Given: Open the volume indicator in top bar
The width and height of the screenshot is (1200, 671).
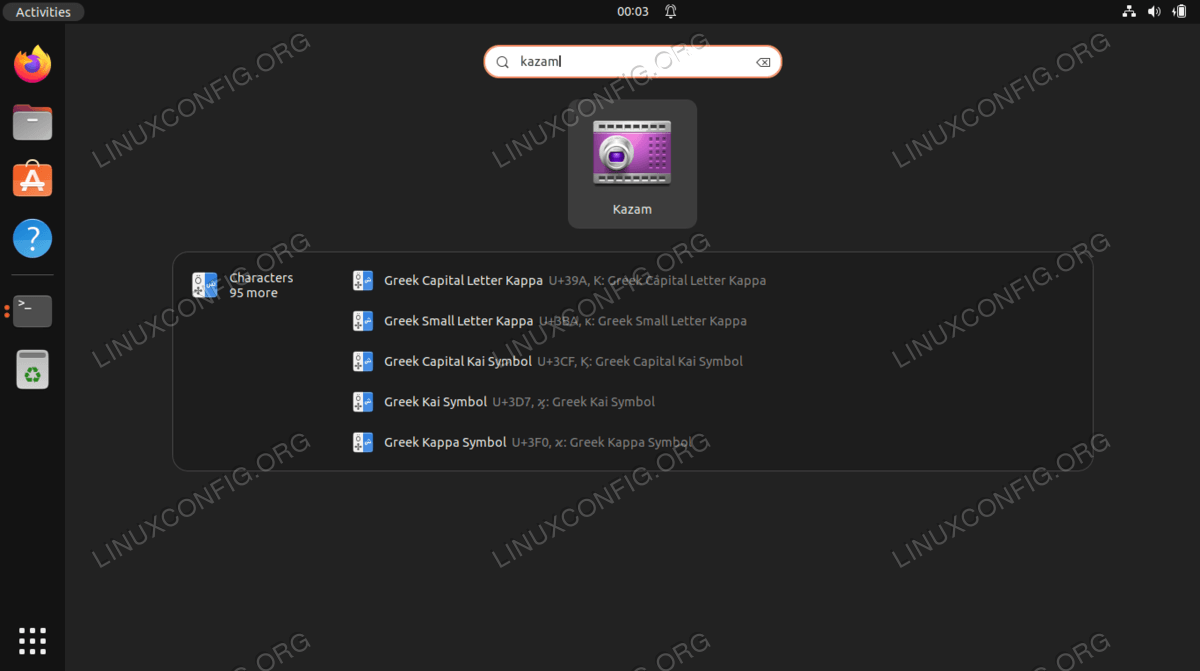Looking at the screenshot, I should pyautogui.click(x=1154, y=12).
